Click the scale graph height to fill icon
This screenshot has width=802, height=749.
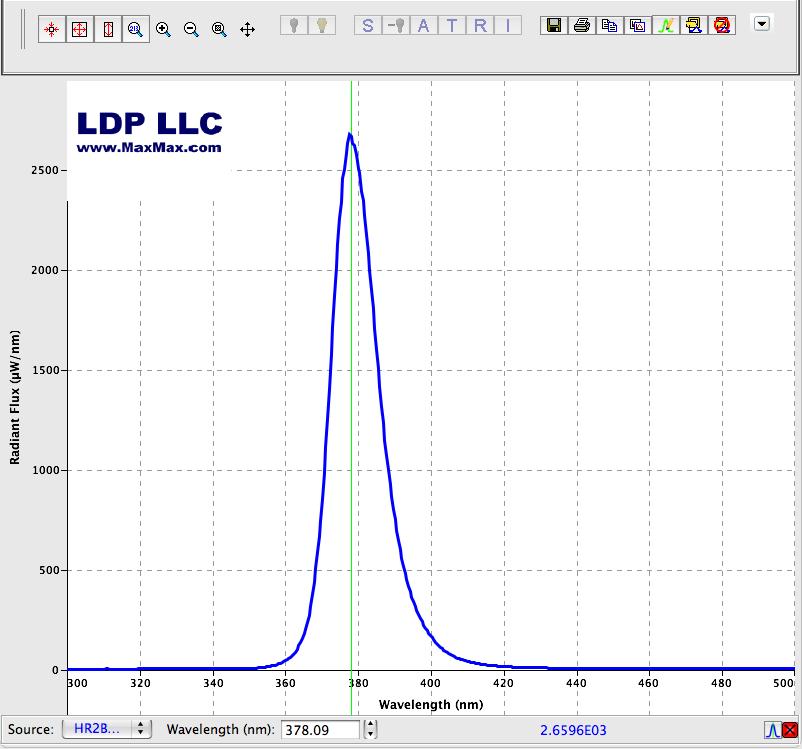pyautogui.click(x=108, y=29)
